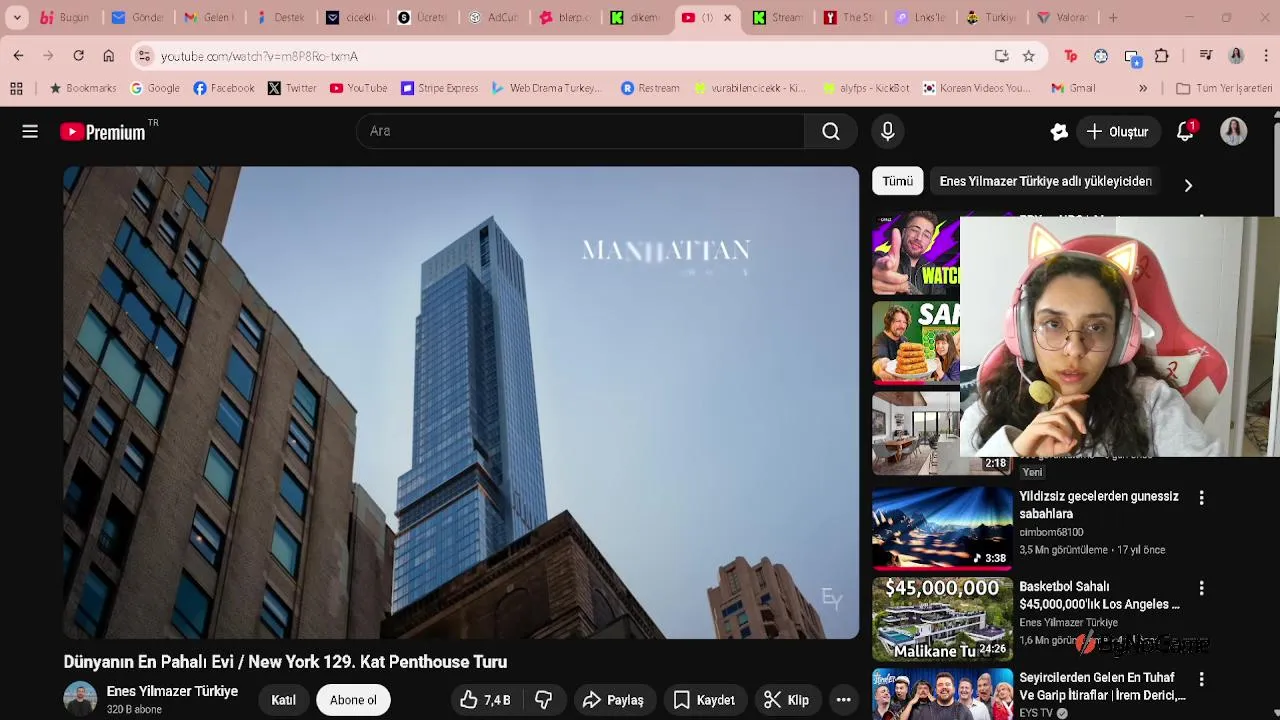Open options for Seyircilerden Gelen video
Viewport: 1280px width, 720px height.
tap(1201, 679)
